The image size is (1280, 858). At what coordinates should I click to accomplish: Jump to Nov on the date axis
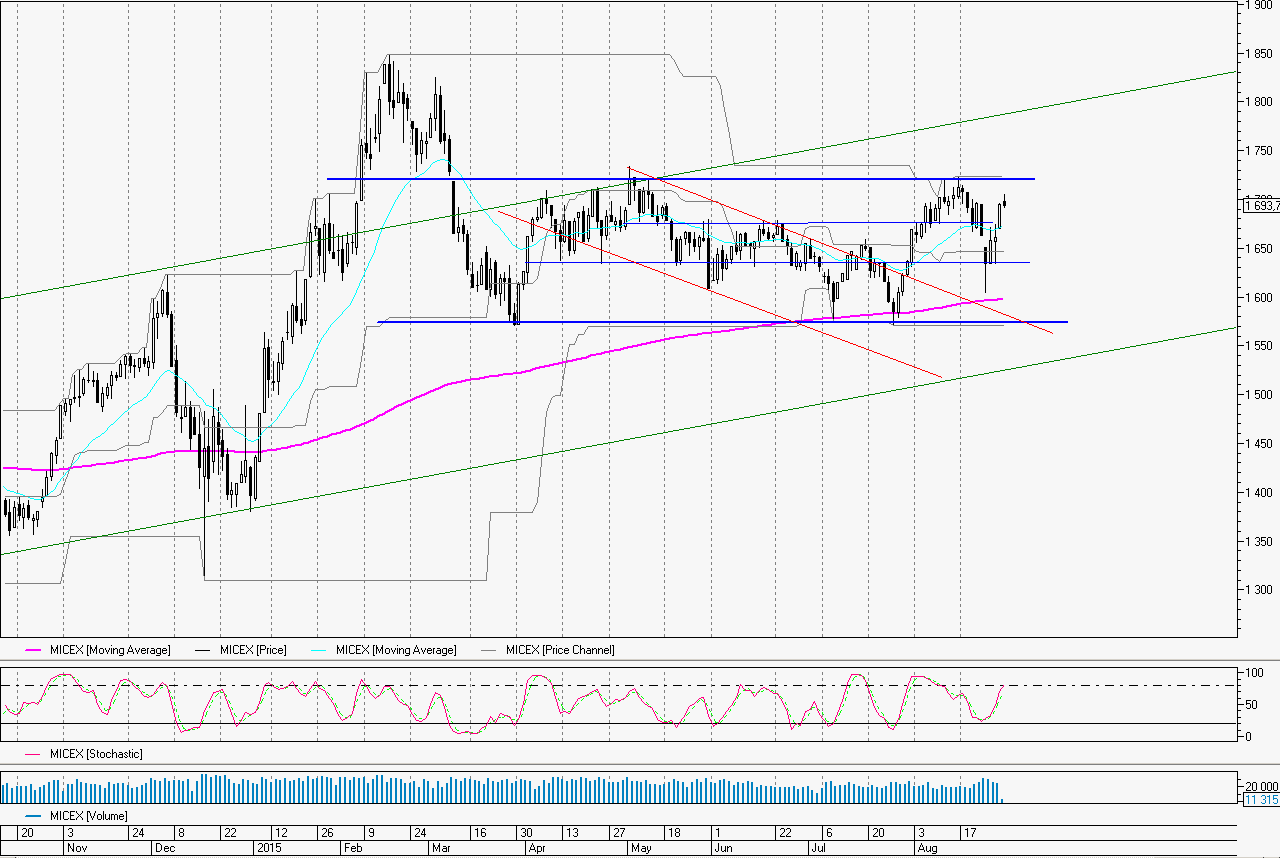(x=76, y=847)
